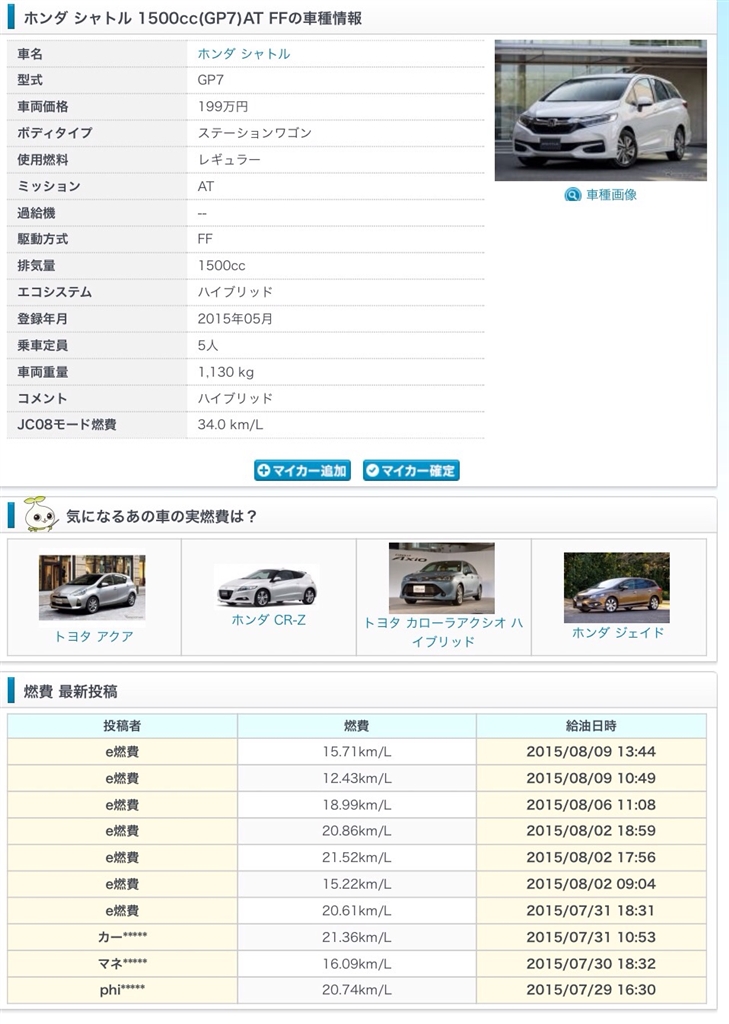Screen dimensions: 729x1024
Task: Select the 排気量 value 1500cc
Action: tap(221, 266)
